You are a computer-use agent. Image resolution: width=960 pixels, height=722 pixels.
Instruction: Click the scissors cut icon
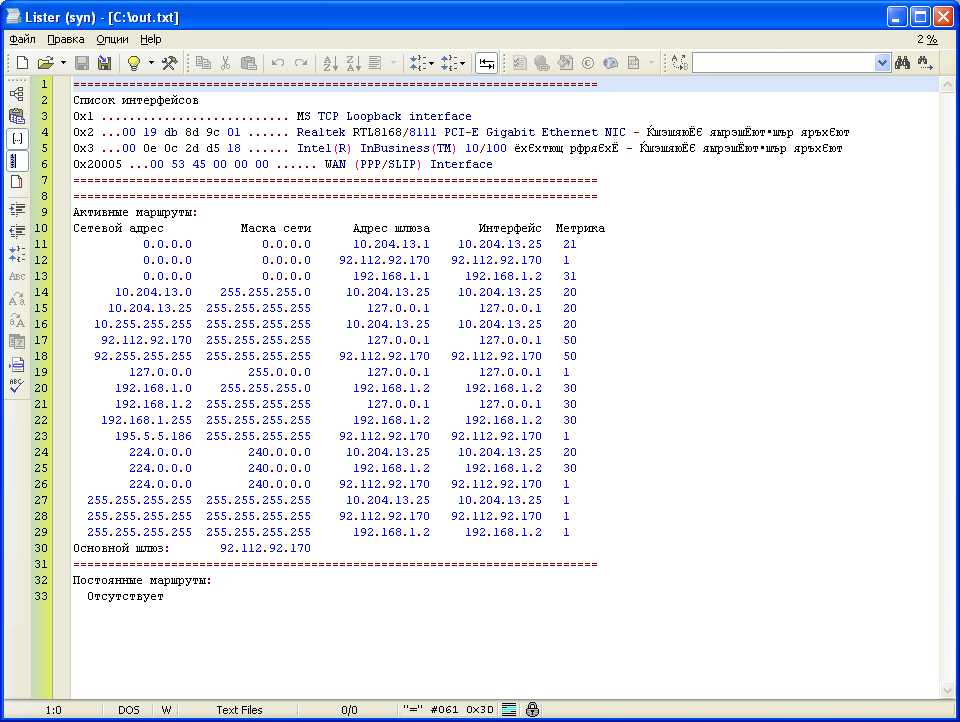(x=225, y=62)
